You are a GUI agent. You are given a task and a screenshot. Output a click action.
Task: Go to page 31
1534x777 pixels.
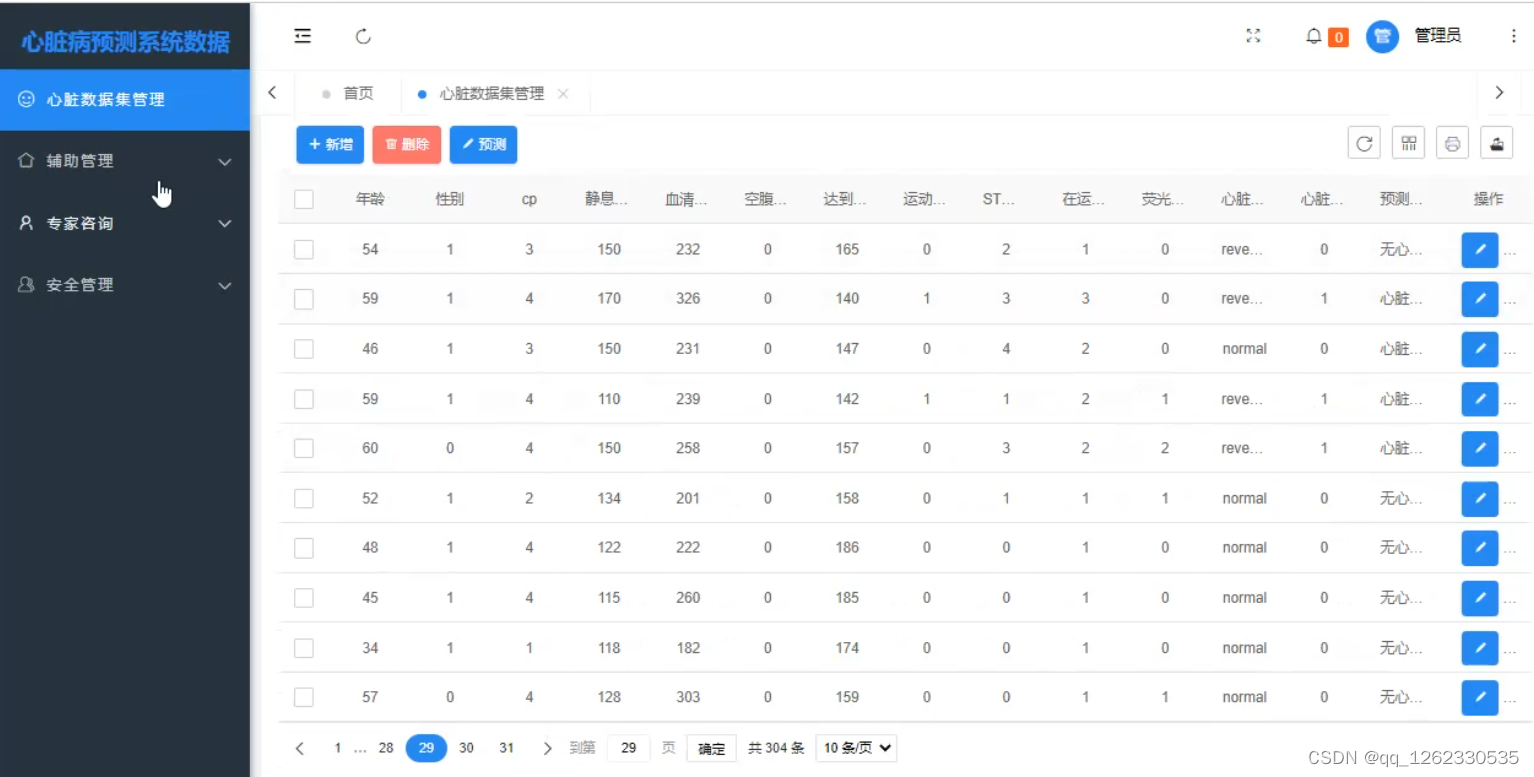pyautogui.click(x=507, y=748)
